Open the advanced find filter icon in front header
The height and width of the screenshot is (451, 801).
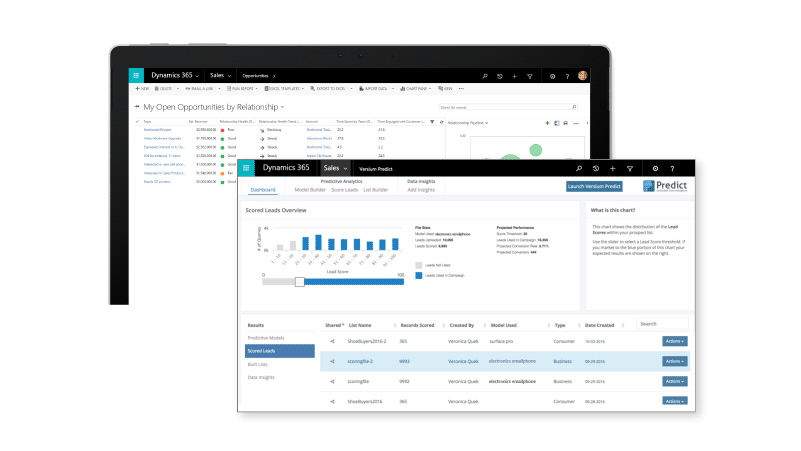(x=630, y=169)
